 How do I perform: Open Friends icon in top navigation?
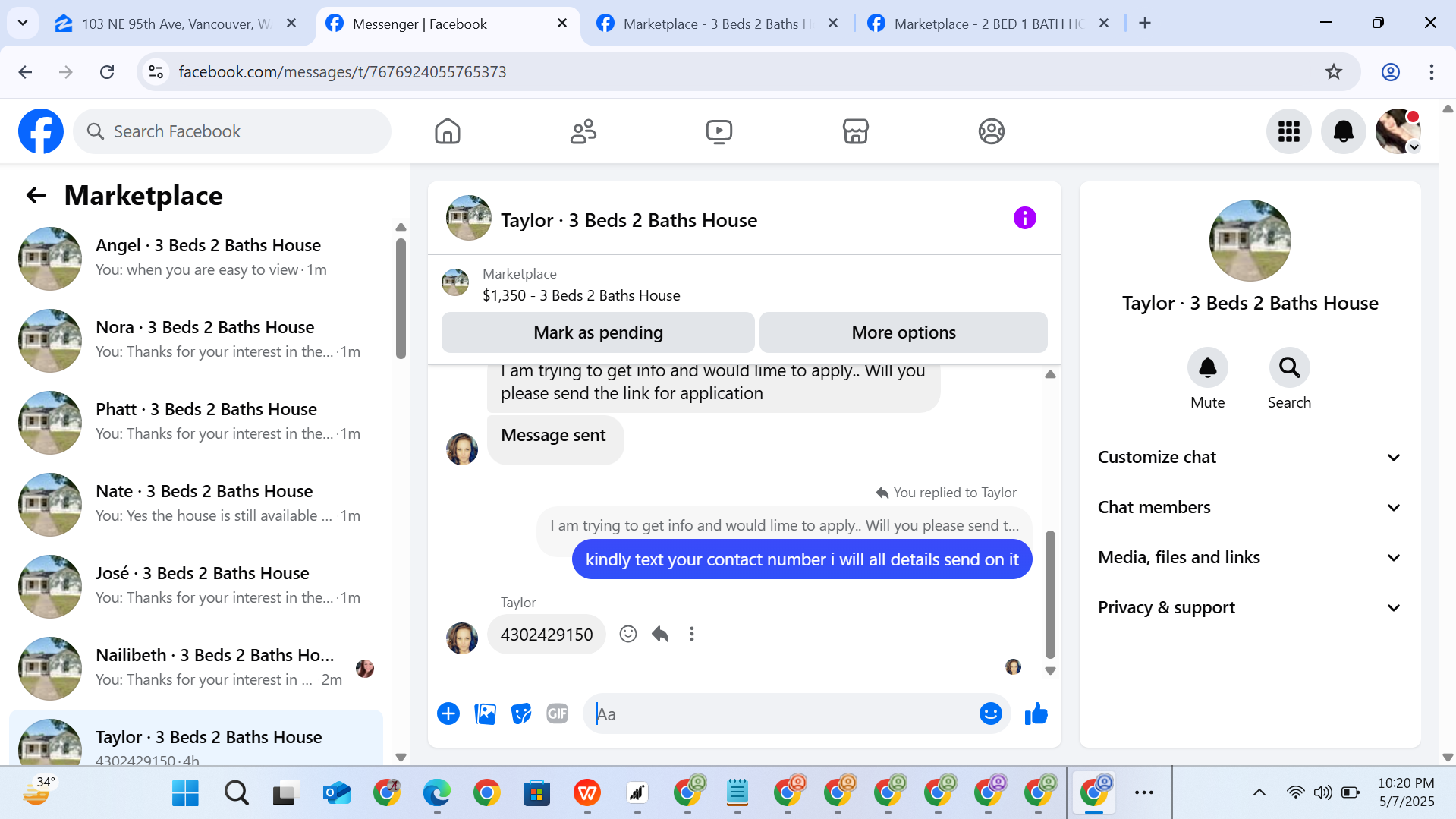point(583,131)
